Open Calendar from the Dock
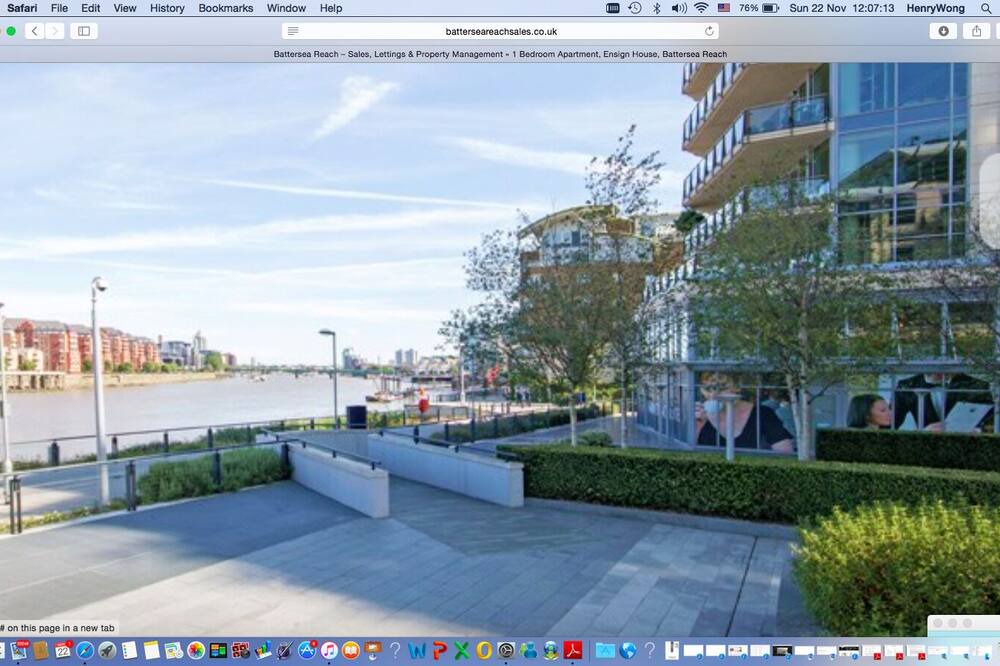 (x=62, y=650)
